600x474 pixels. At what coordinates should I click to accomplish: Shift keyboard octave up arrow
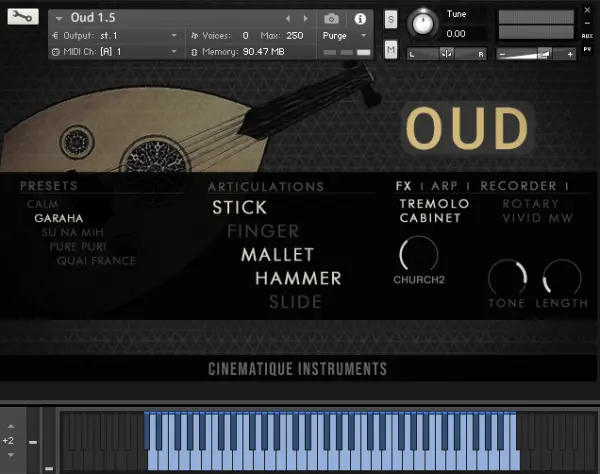click(11, 426)
